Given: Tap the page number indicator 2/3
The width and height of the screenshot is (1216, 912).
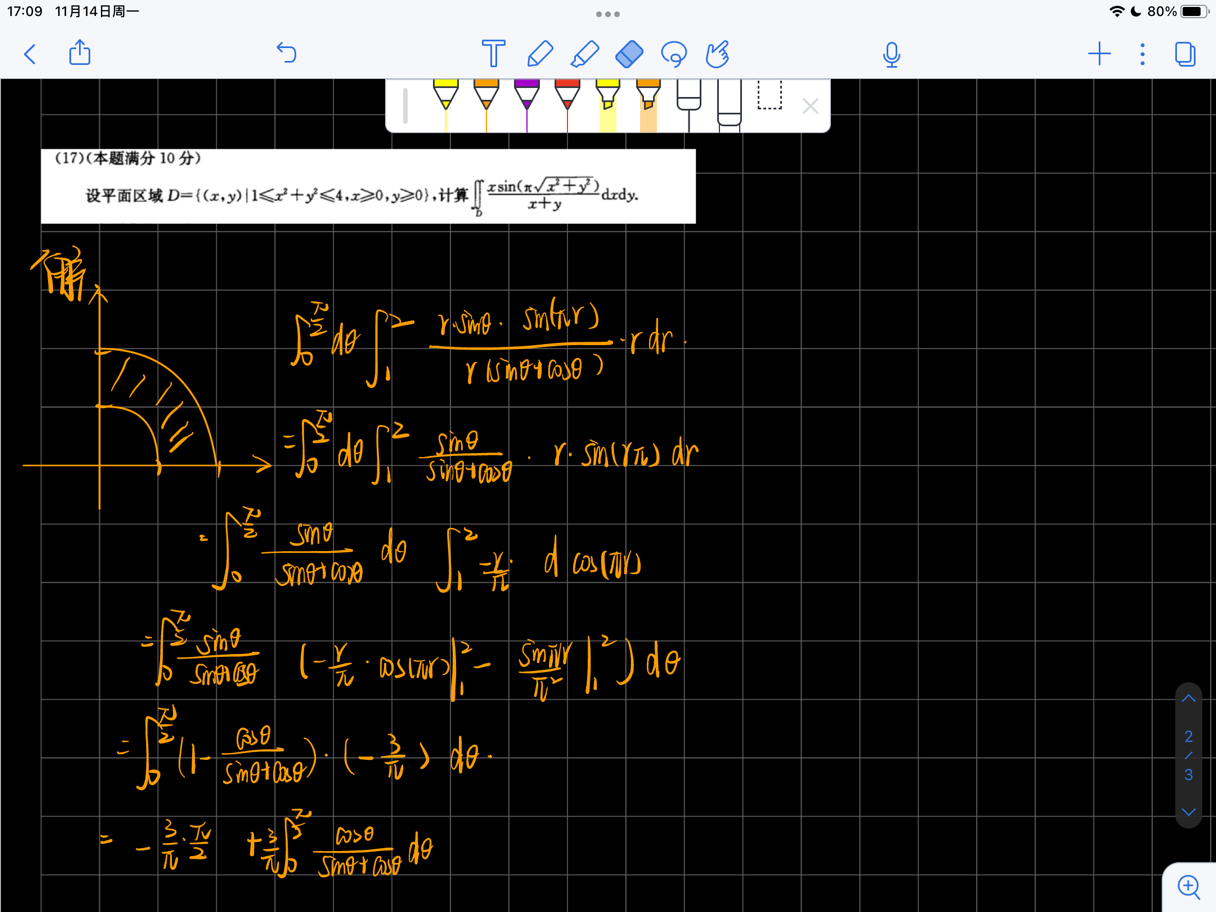Looking at the screenshot, I should pyautogui.click(x=1188, y=755).
